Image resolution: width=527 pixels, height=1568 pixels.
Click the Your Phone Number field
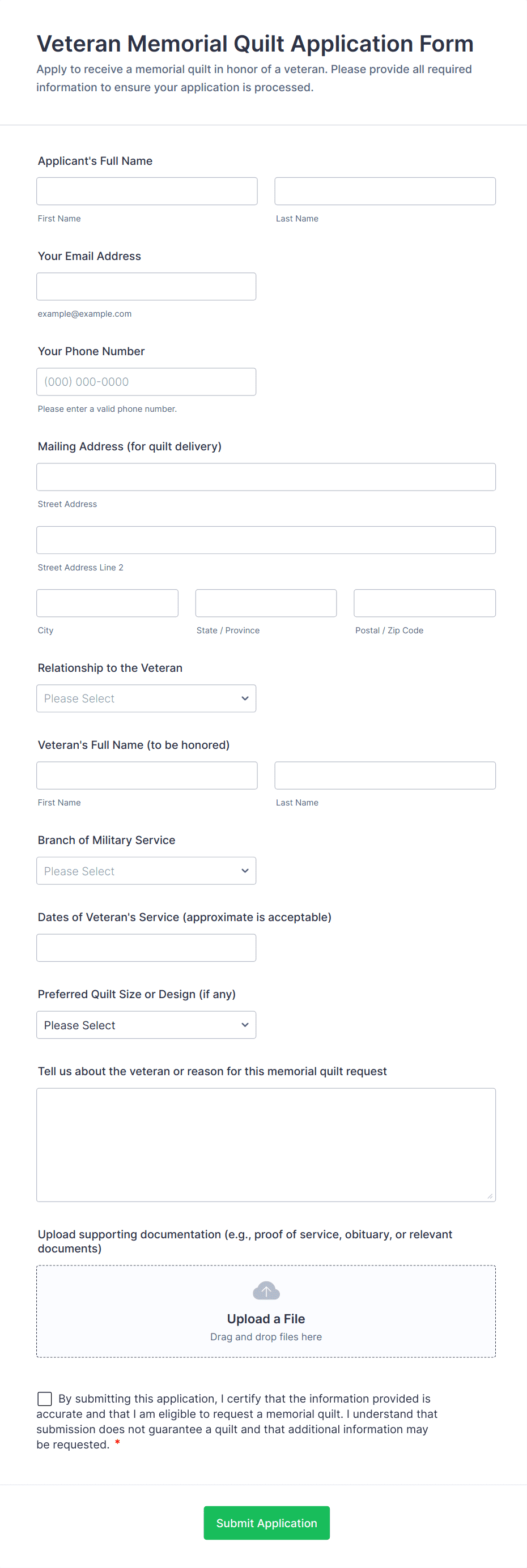(x=146, y=382)
